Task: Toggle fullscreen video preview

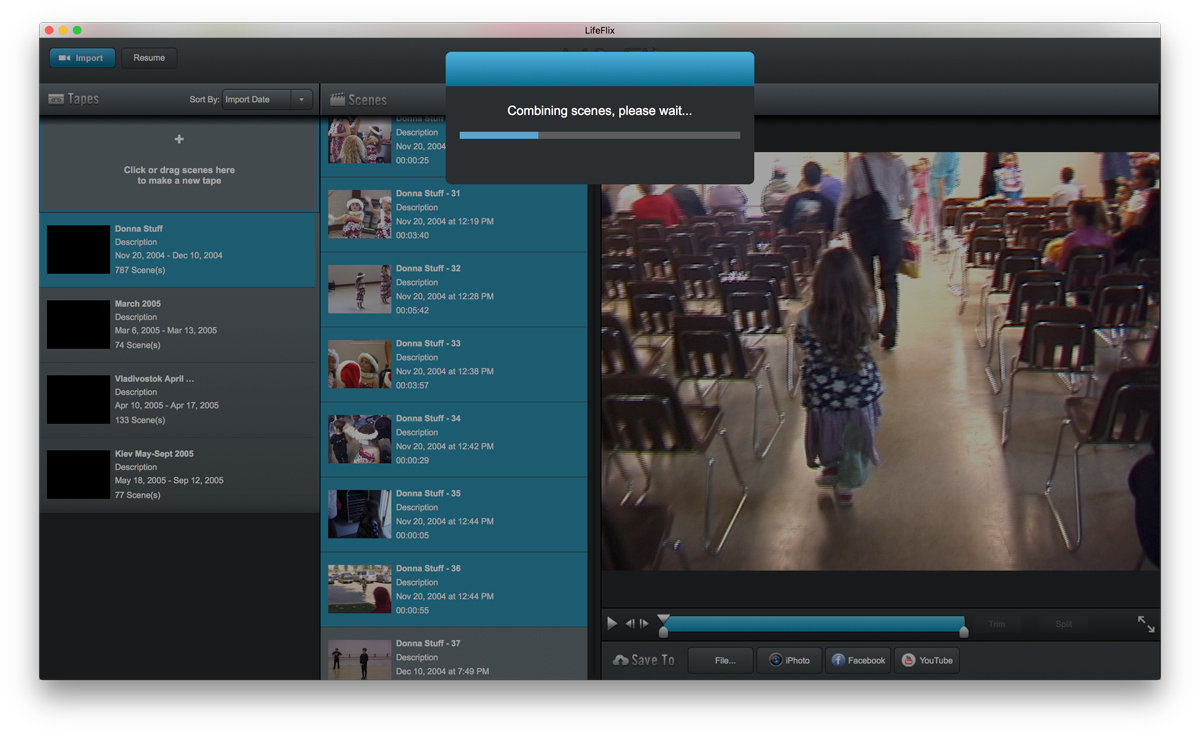Action: [1146, 624]
